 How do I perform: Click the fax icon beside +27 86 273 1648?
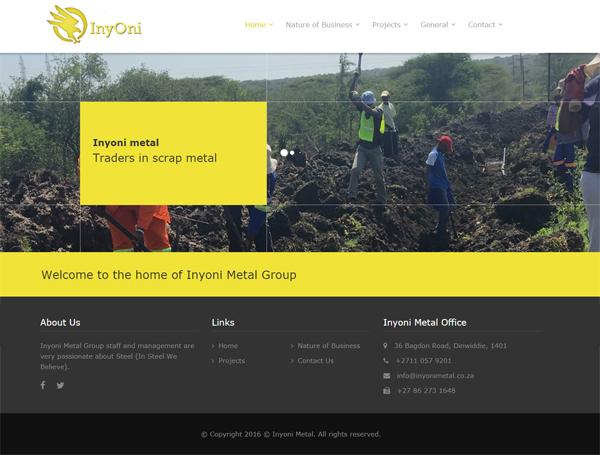(386, 391)
